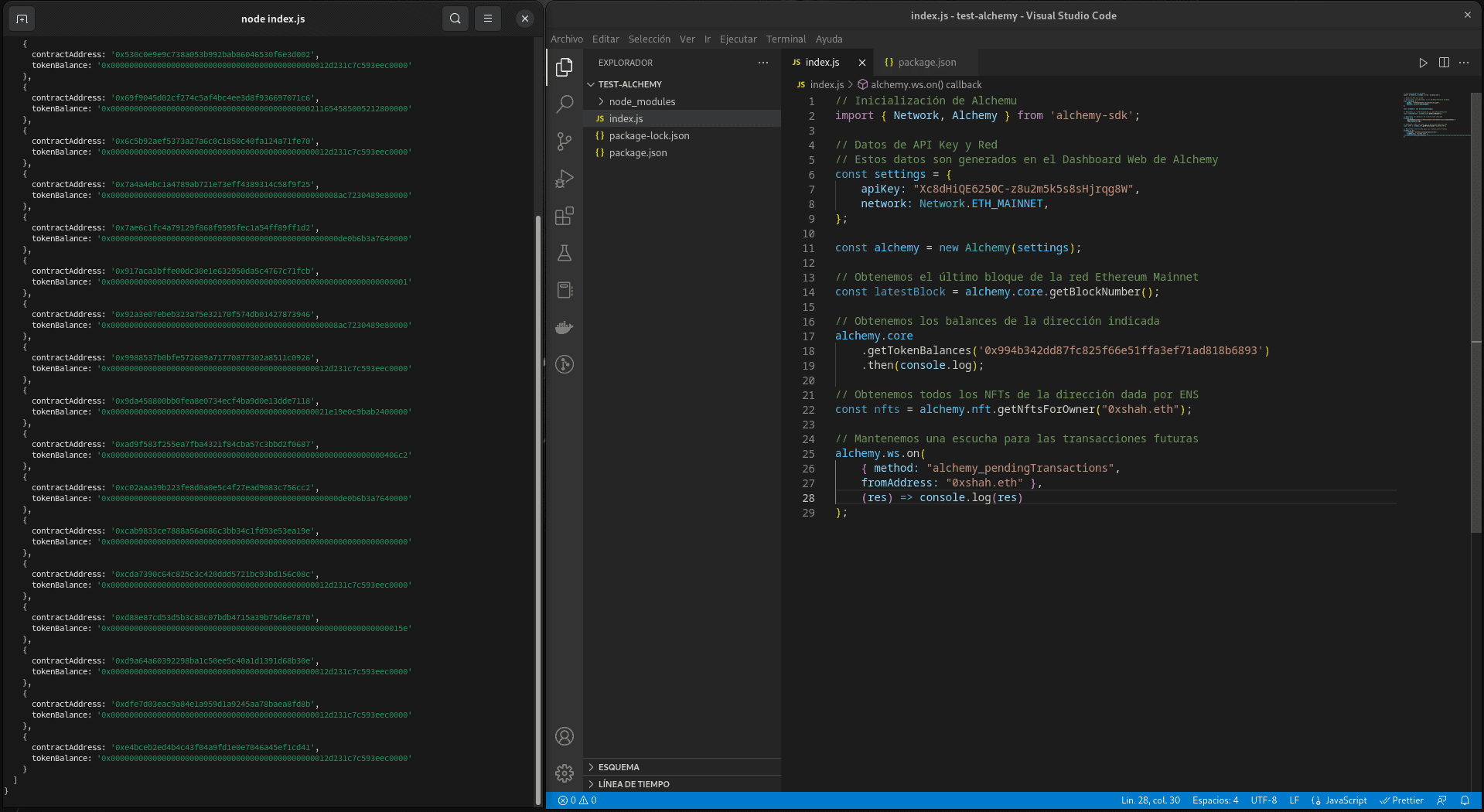1484x812 pixels.
Task: Click index.js in the breadcrumb
Action: click(827, 85)
